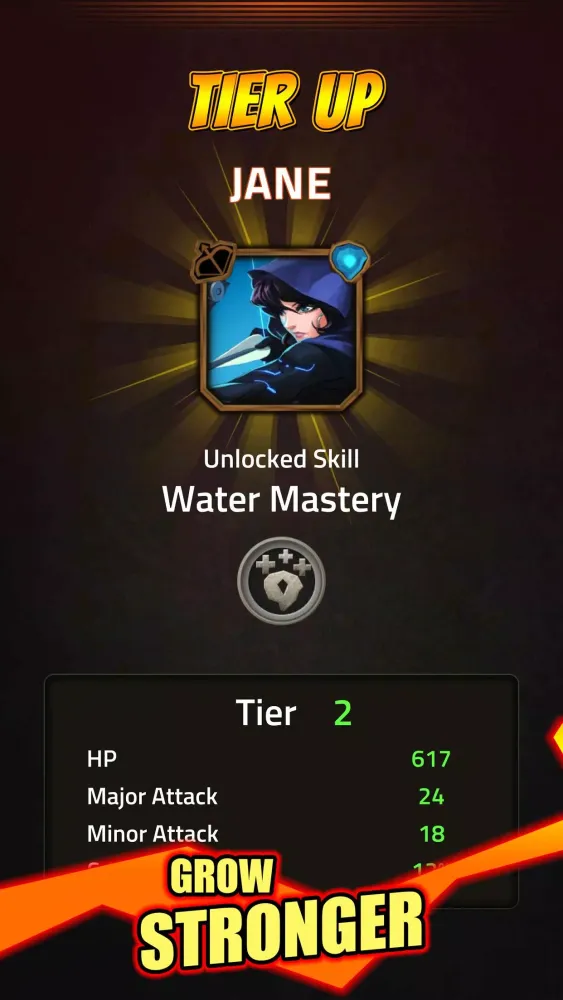Tap the crossbow class icon on portrait

coord(214,263)
